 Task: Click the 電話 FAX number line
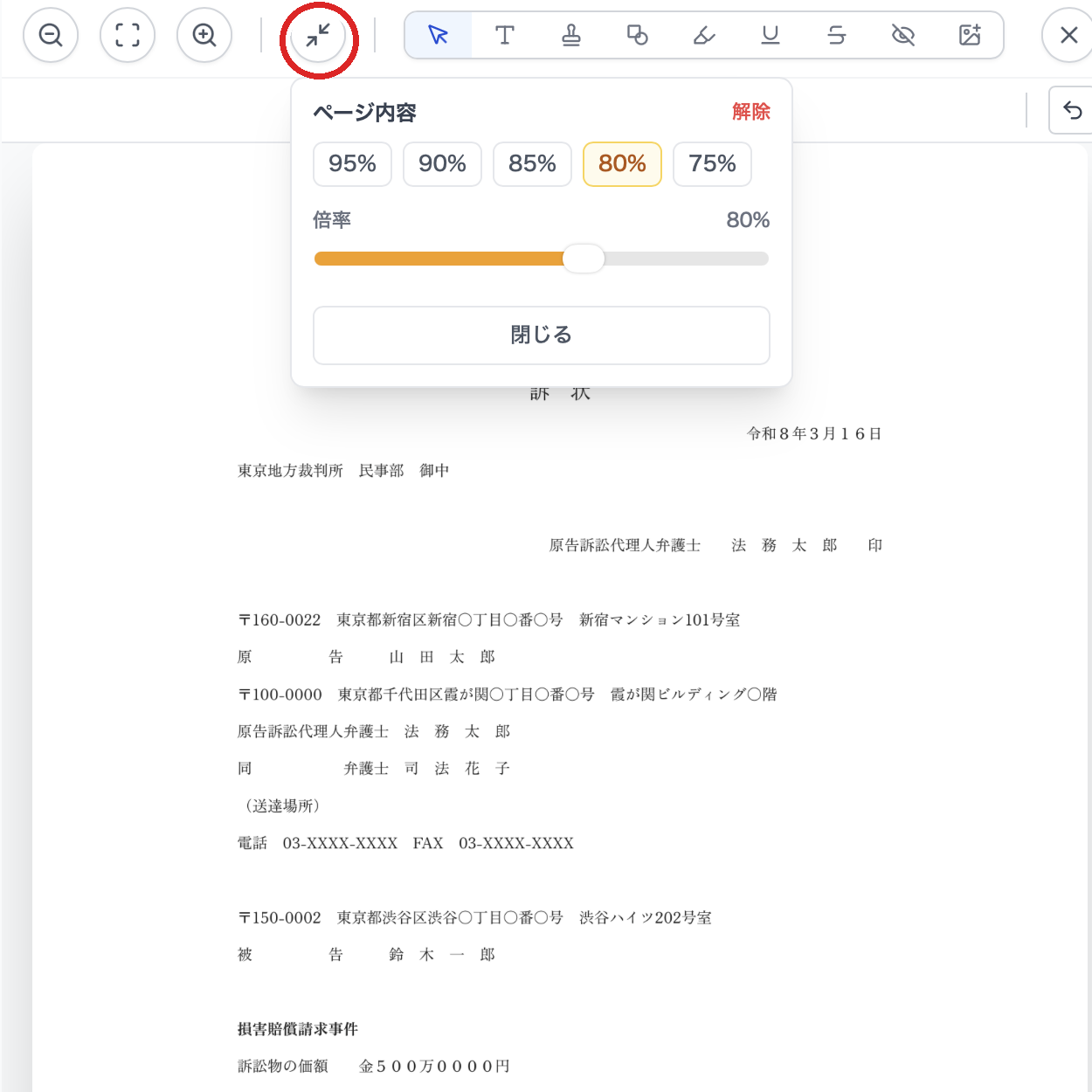pyautogui.click(x=405, y=843)
